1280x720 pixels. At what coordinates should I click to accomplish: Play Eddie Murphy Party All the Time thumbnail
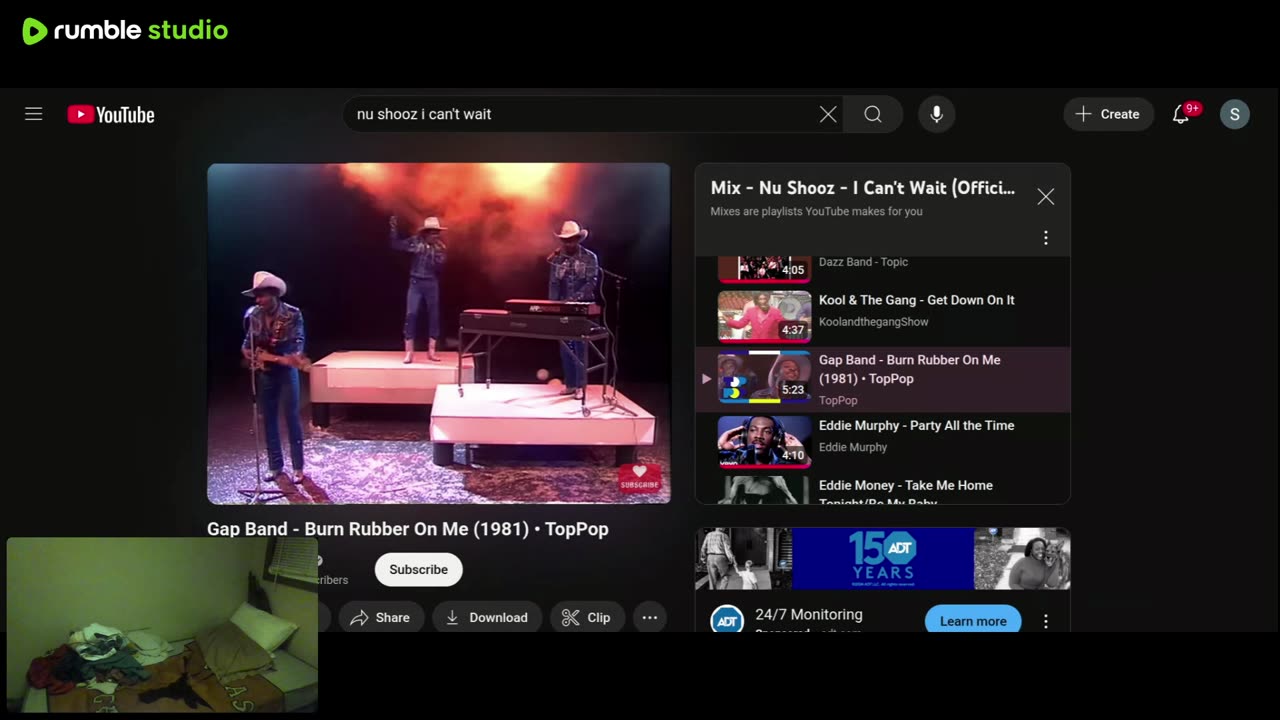pos(764,441)
